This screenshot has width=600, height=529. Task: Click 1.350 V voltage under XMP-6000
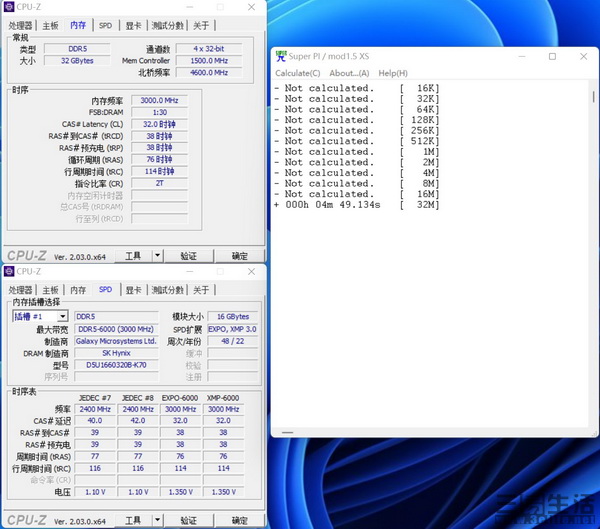tap(223, 492)
